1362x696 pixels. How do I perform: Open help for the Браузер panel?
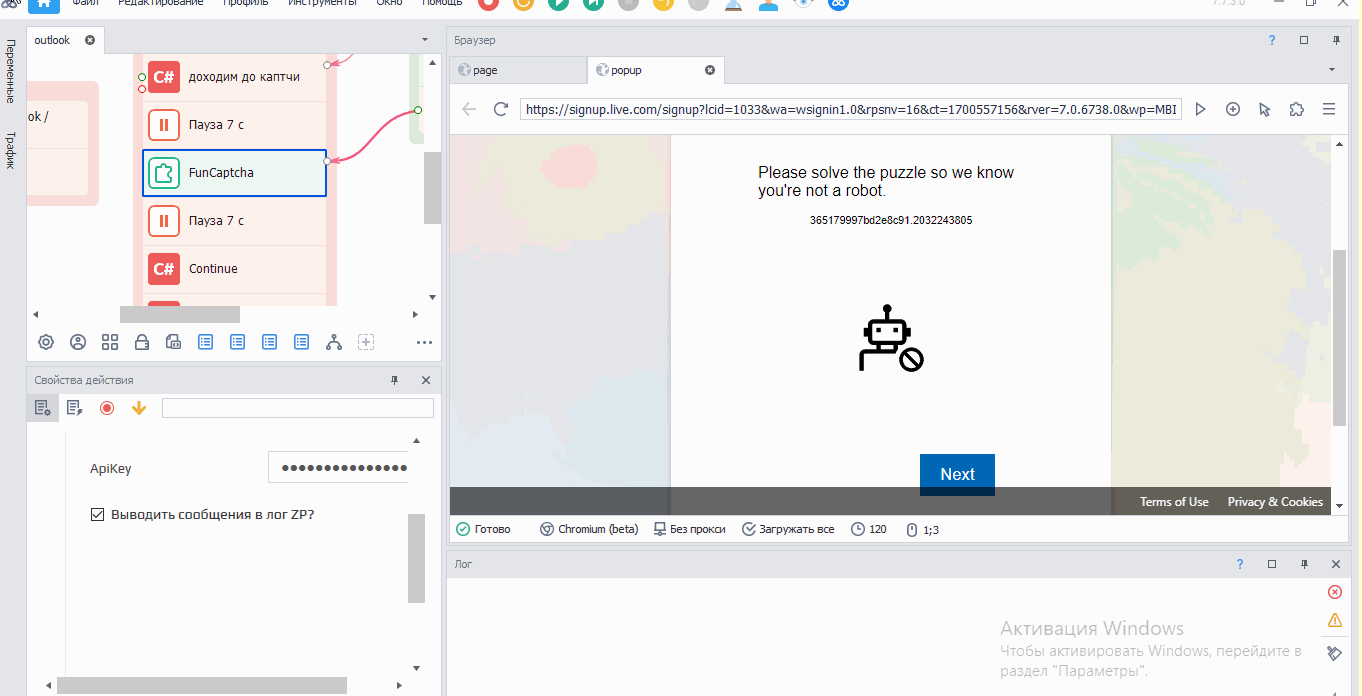[1272, 40]
